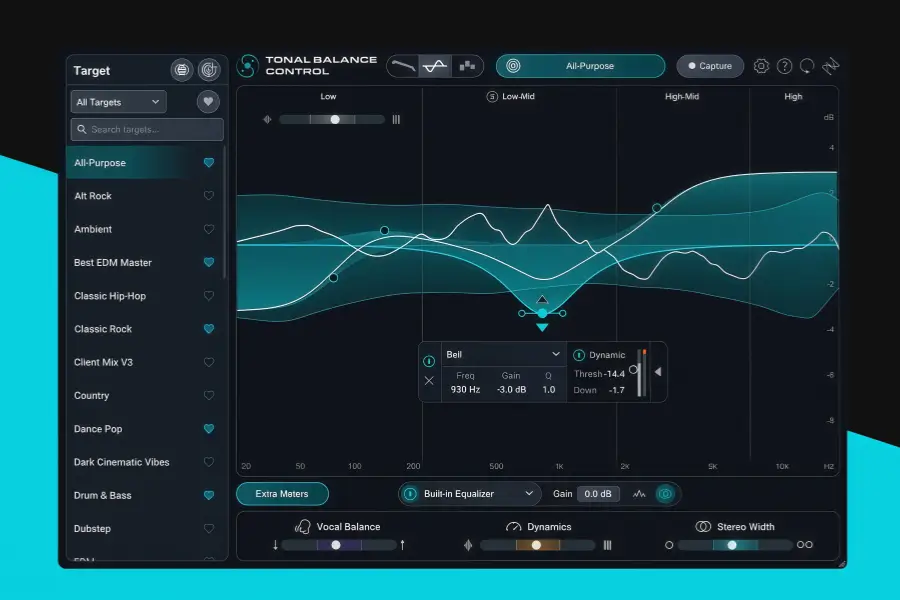Favorite the Ambient target with its heart
The width and height of the screenshot is (900, 600).
tap(210, 229)
